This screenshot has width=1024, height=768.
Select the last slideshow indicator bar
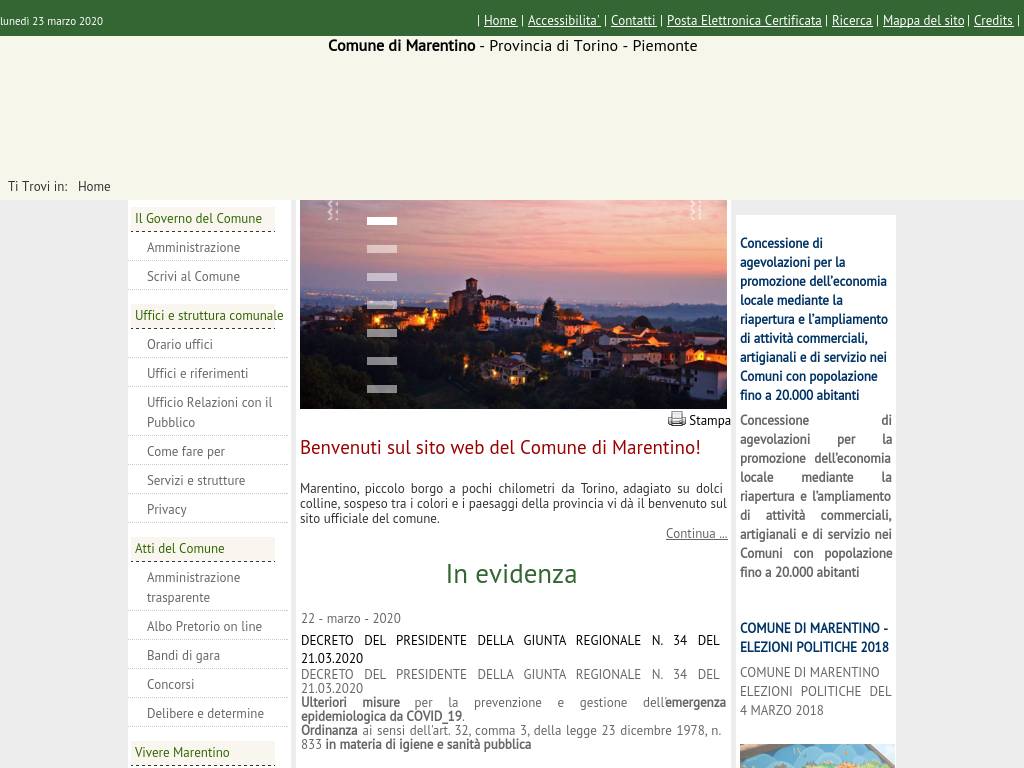pyautogui.click(x=382, y=389)
